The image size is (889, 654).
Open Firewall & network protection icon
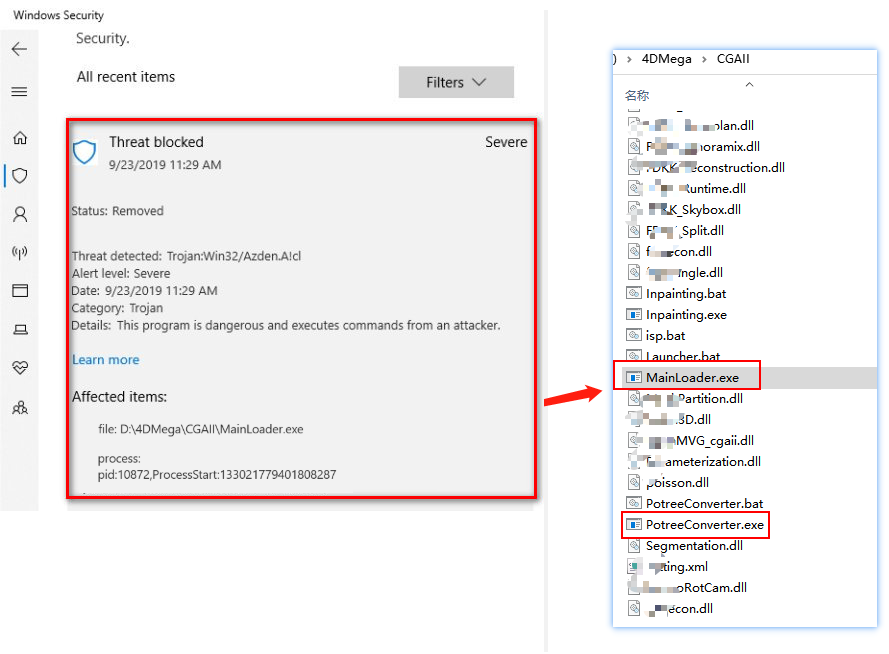[19, 252]
